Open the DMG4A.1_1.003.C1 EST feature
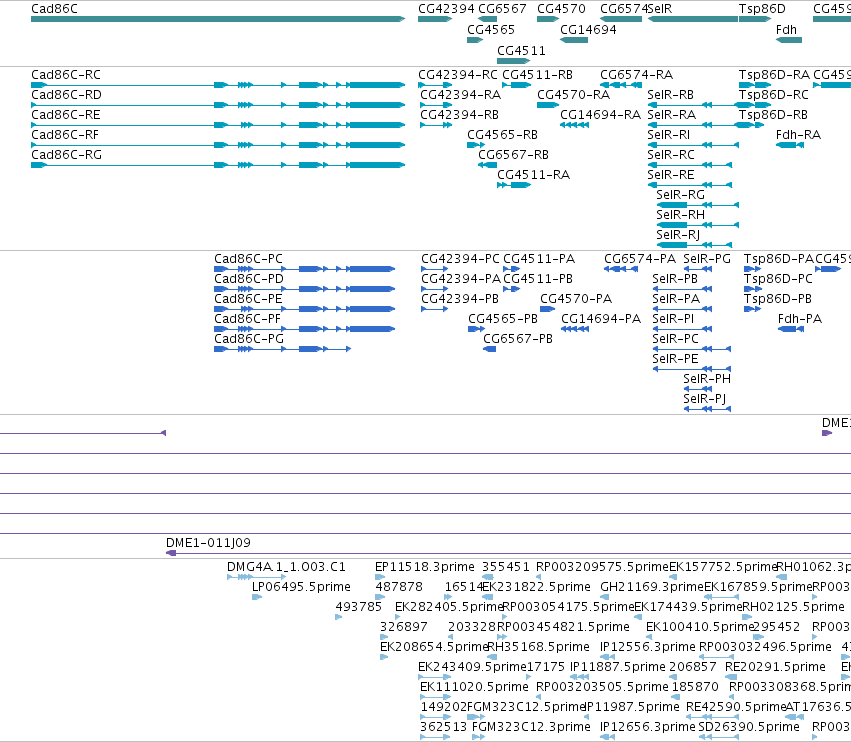This screenshot has width=851, height=742. (x=257, y=577)
